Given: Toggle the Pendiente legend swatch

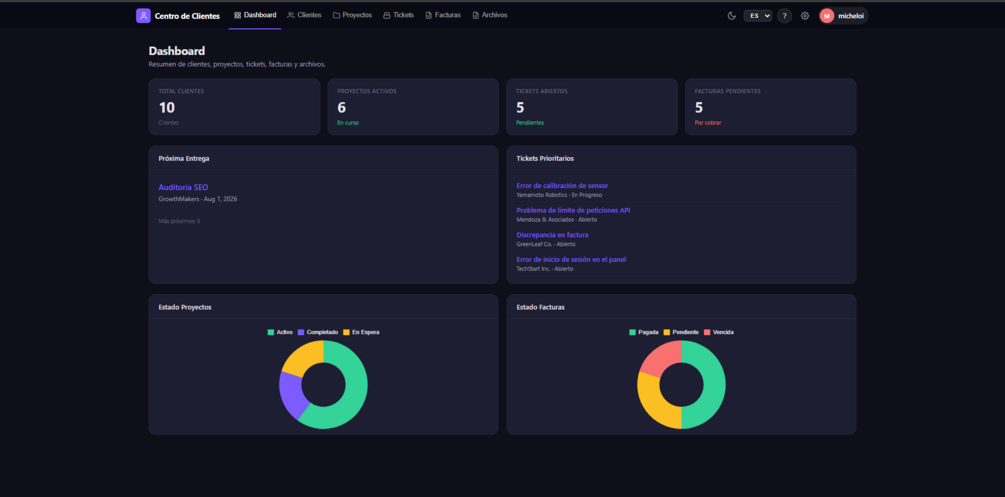Looking at the screenshot, I should 666,332.
